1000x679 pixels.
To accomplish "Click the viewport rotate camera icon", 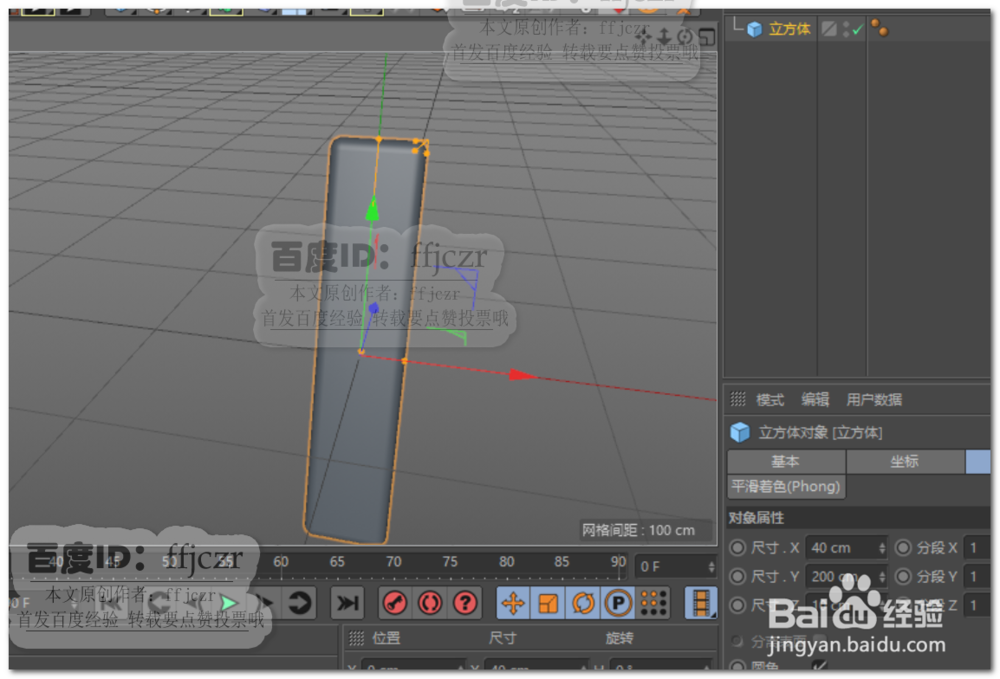I will (x=685, y=36).
